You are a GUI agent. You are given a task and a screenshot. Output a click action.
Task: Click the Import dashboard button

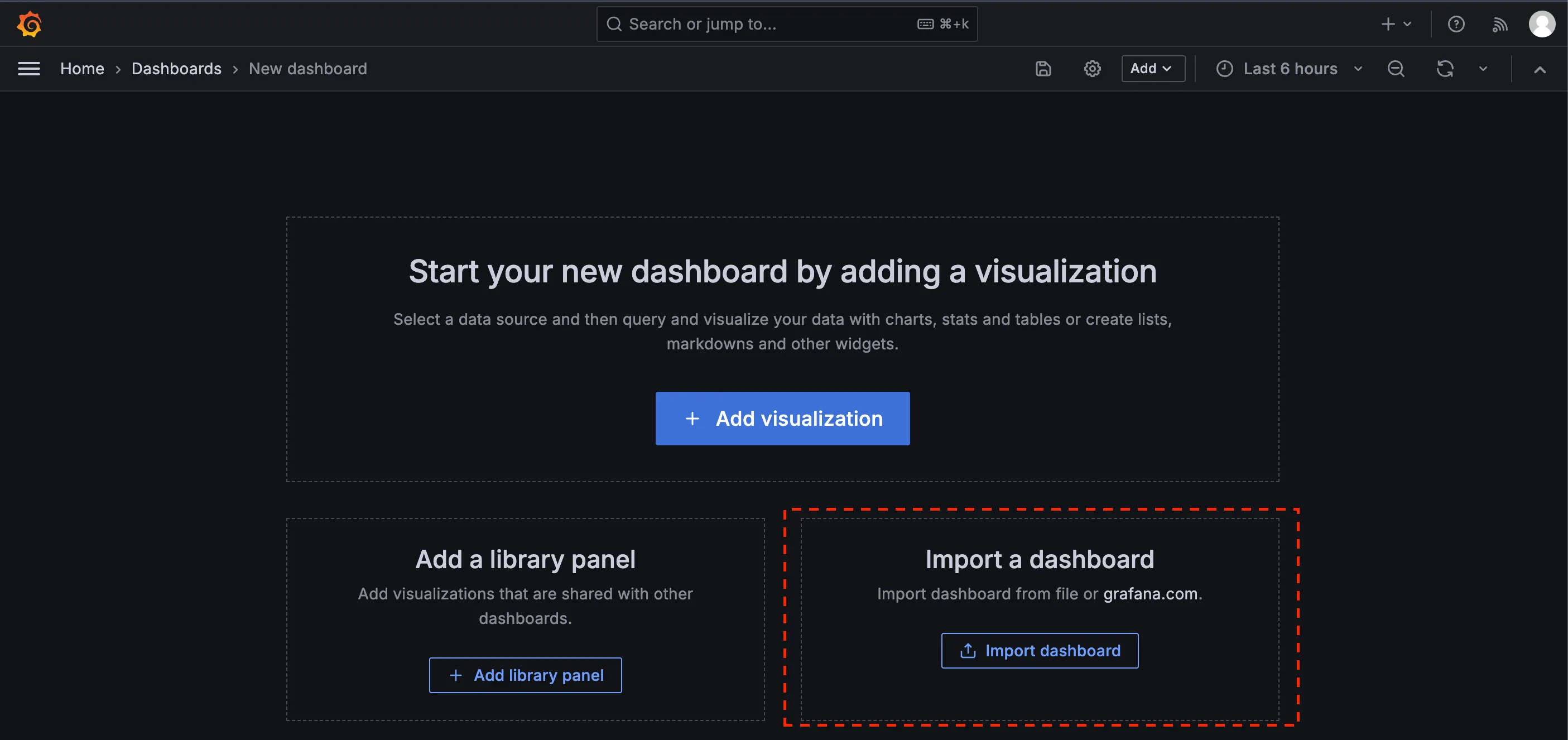coord(1040,651)
